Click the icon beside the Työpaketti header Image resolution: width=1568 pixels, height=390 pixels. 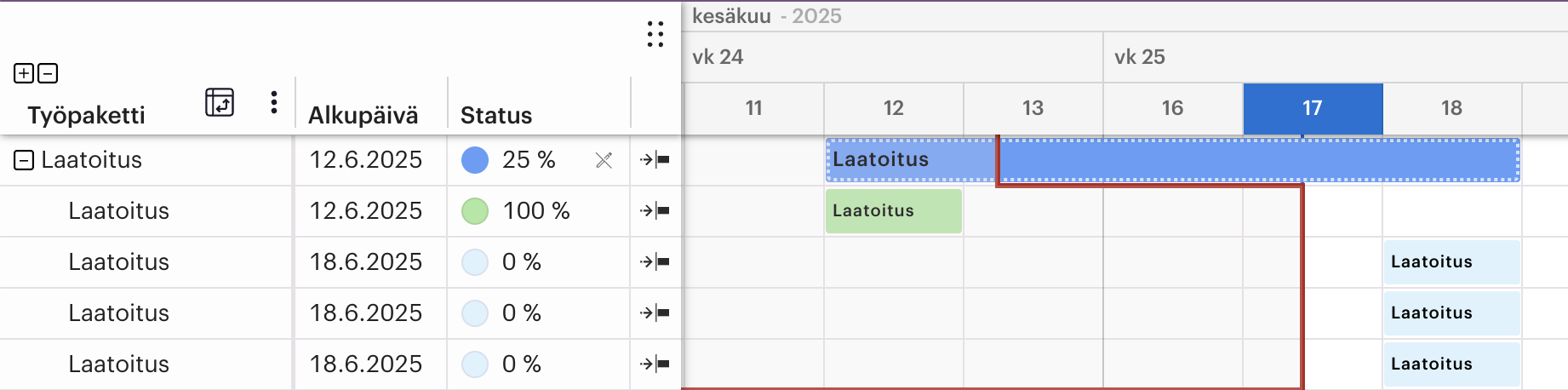click(220, 102)
